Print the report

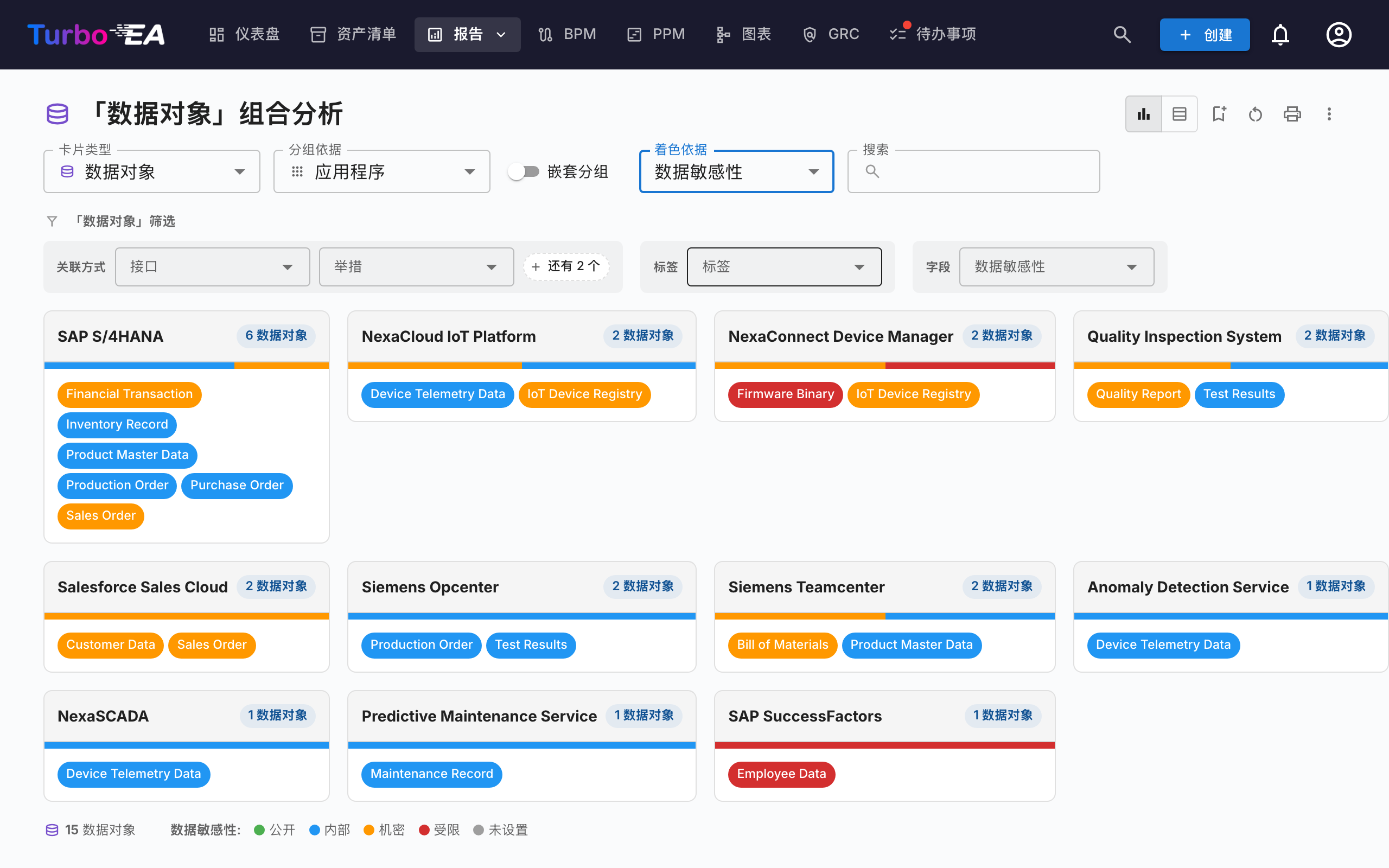click(x=1292, y=114)
